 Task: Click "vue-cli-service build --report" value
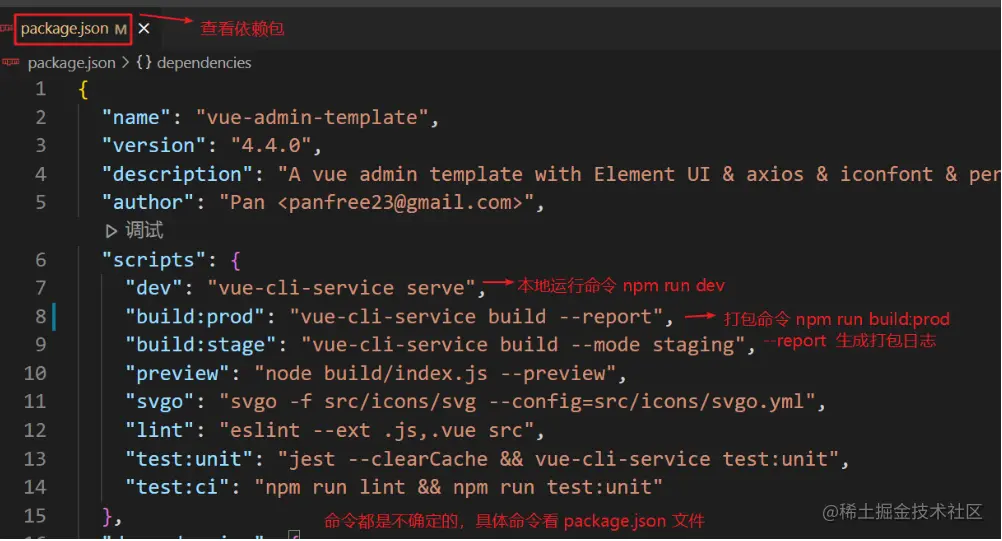[476, 317]
